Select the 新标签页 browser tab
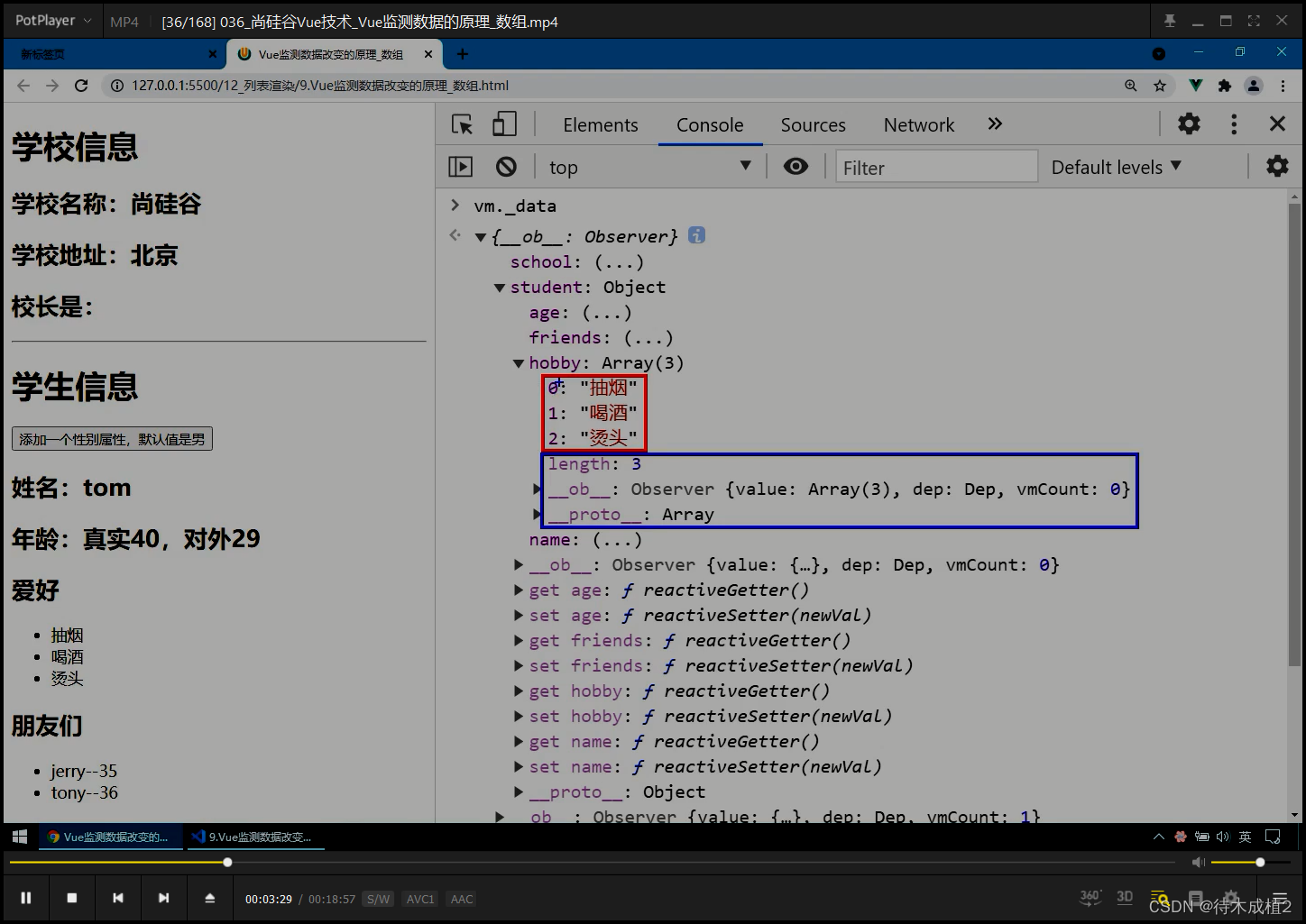The height and width of the screenshot is (924, 1306). tap(113, 54)
